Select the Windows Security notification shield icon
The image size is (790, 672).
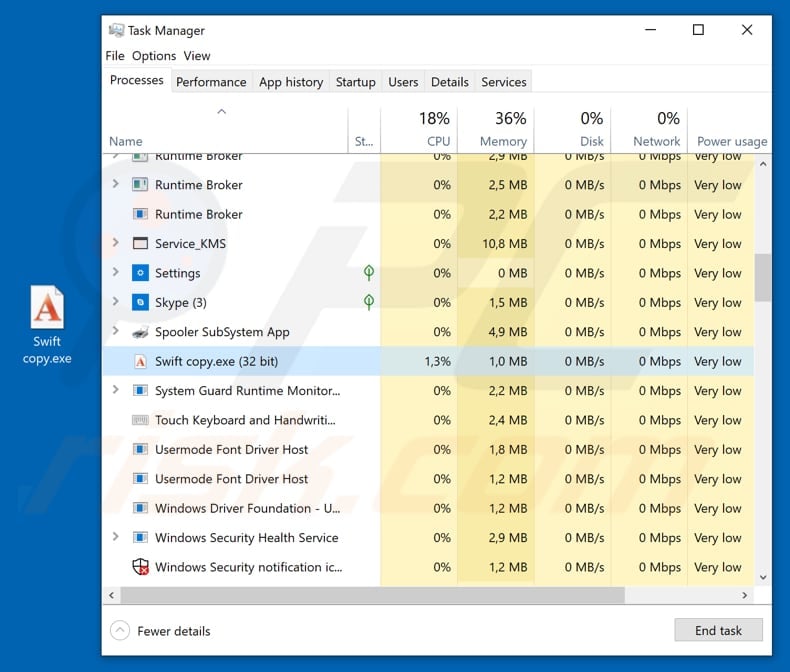click(x=140, y=567)
